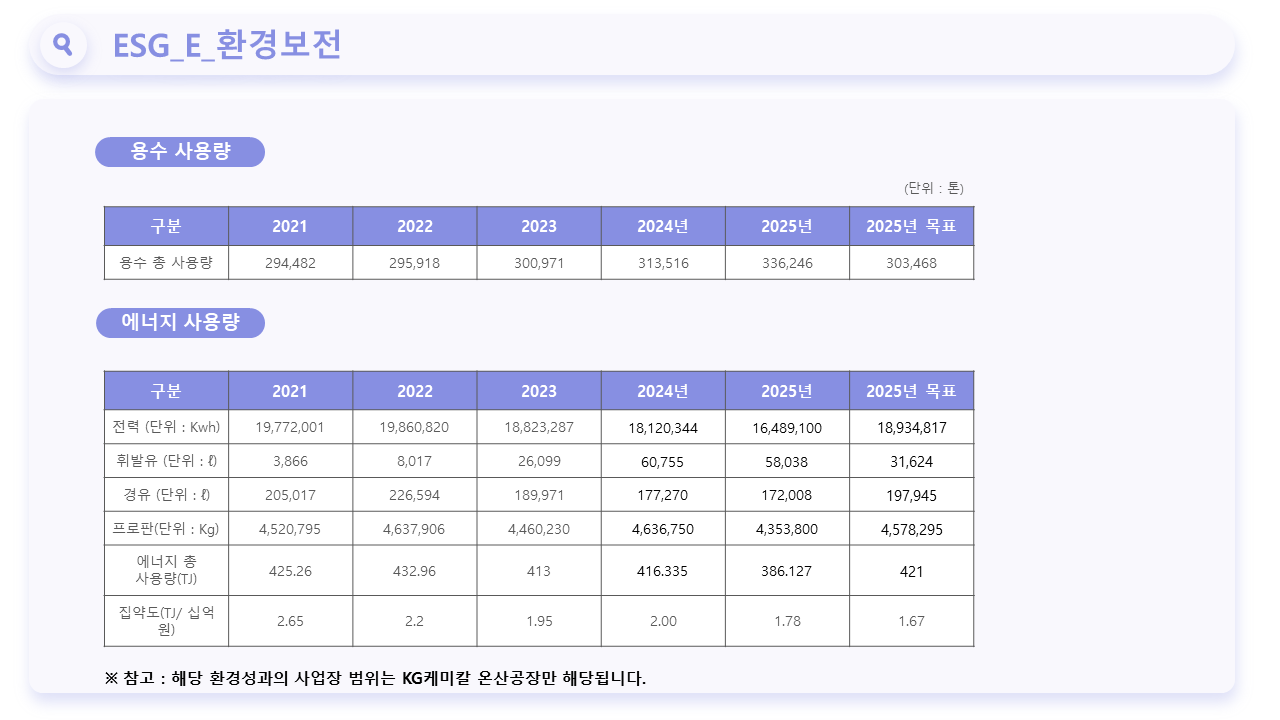Click the 휘발유 row label
Image resolution: width=1280 pixels, height=720 pixels.
click(x=166, y=461)
